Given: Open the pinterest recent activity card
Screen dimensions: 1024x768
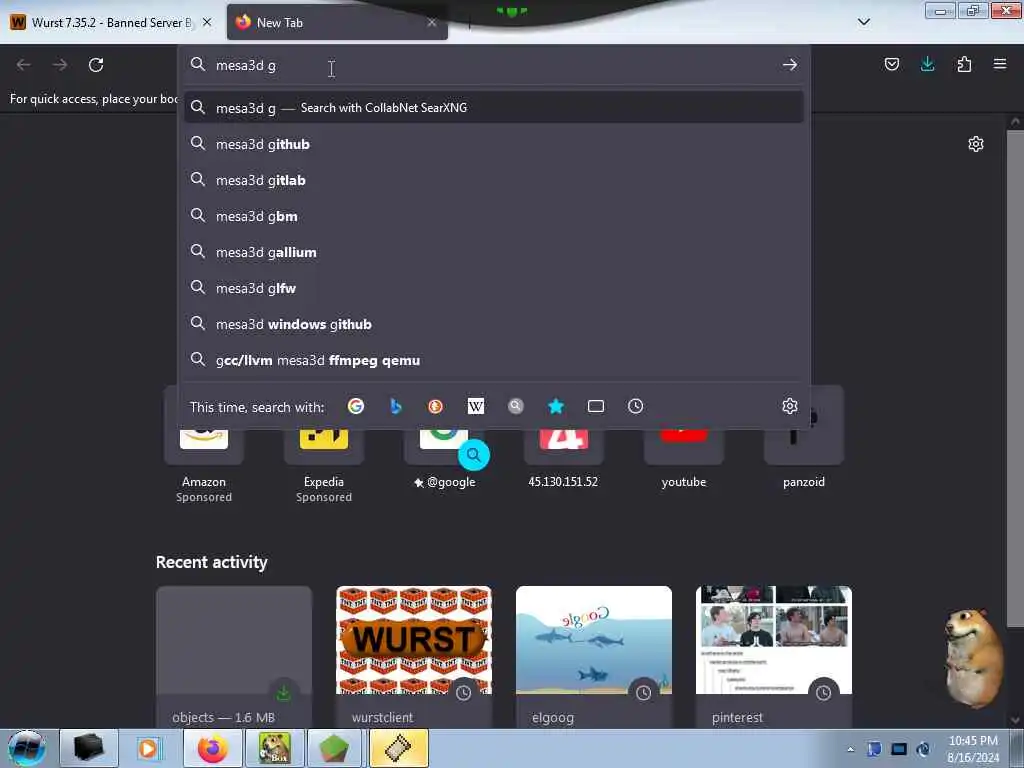Looking at the screenshot, I should coord(774,656).
